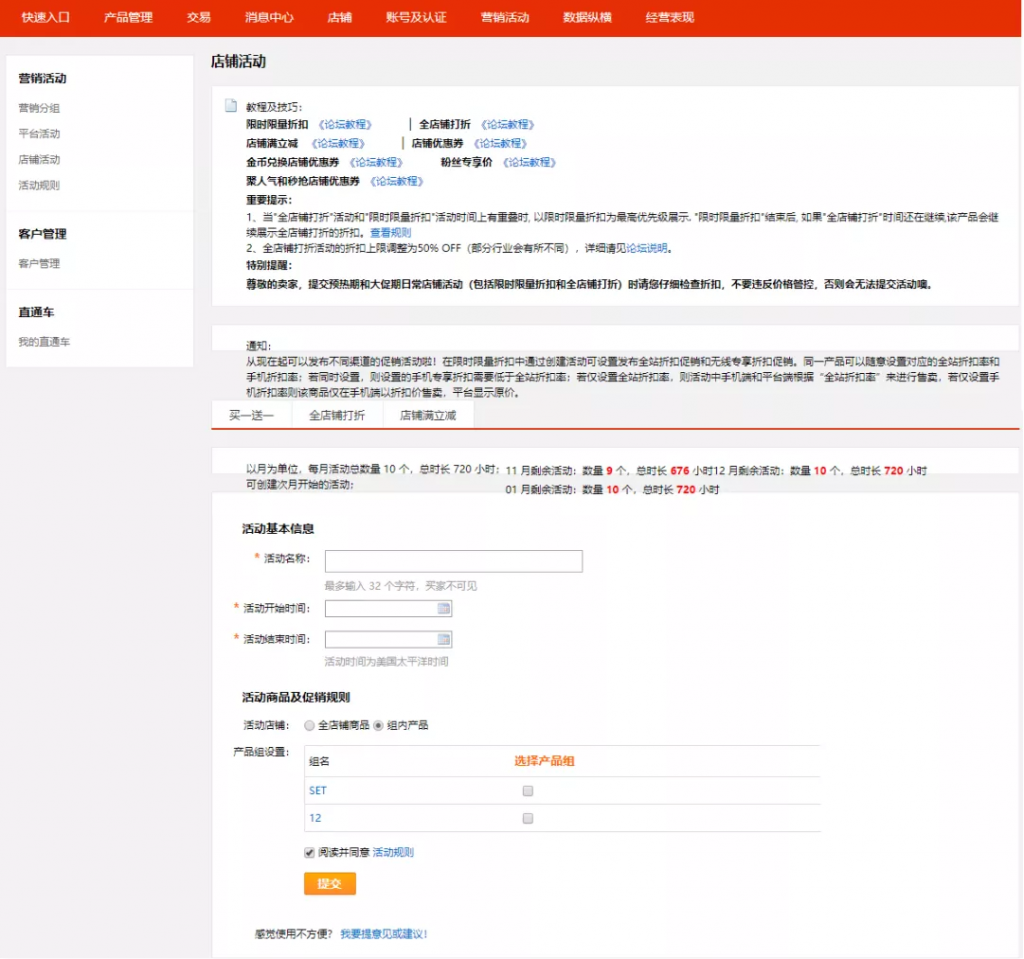This screenshot has width=1024, height=959.
Task: Switch to the 全店铺打折 tab
Action: coord(337,415)
